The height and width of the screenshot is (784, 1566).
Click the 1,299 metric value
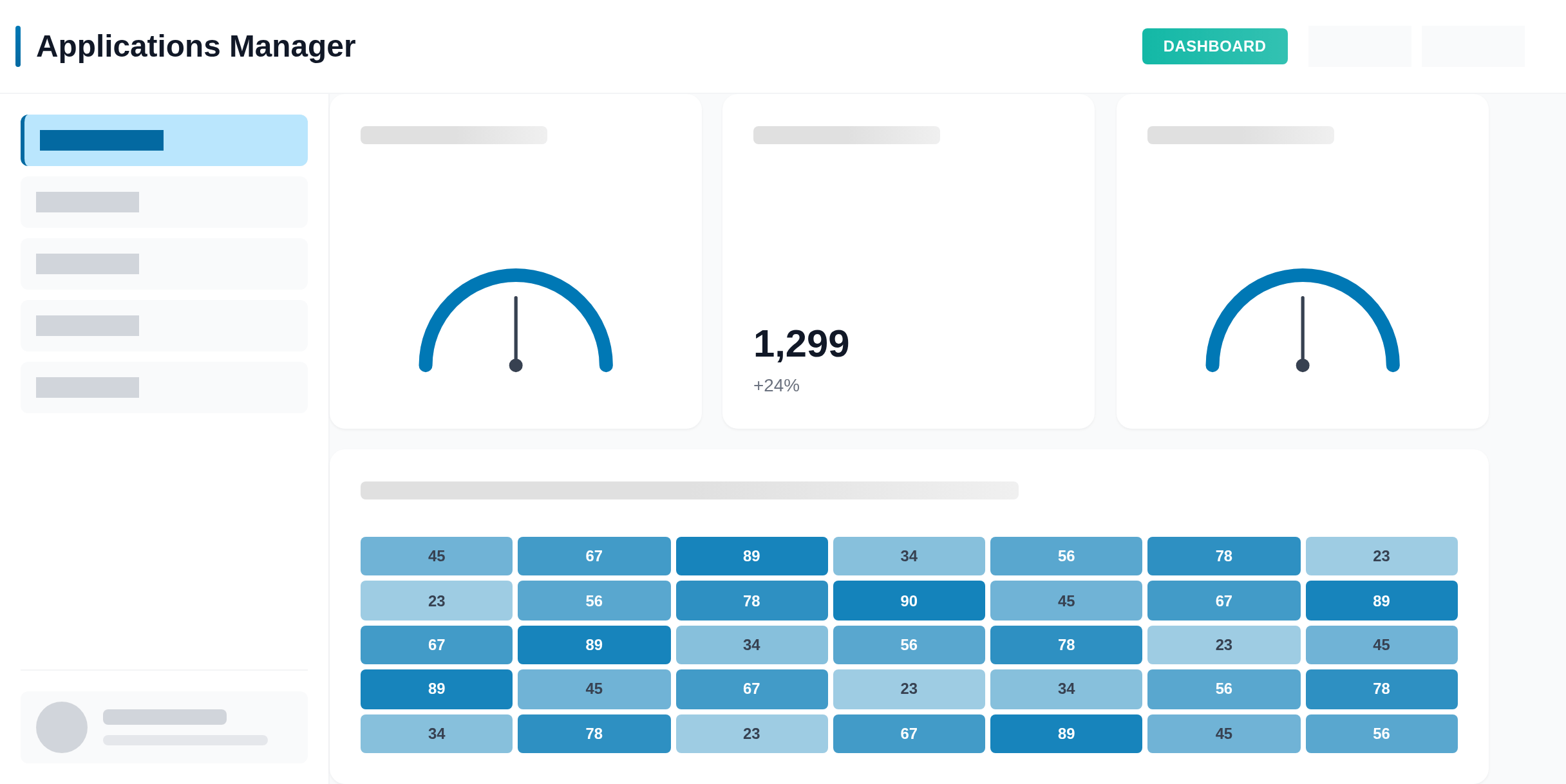click(801, 343)
